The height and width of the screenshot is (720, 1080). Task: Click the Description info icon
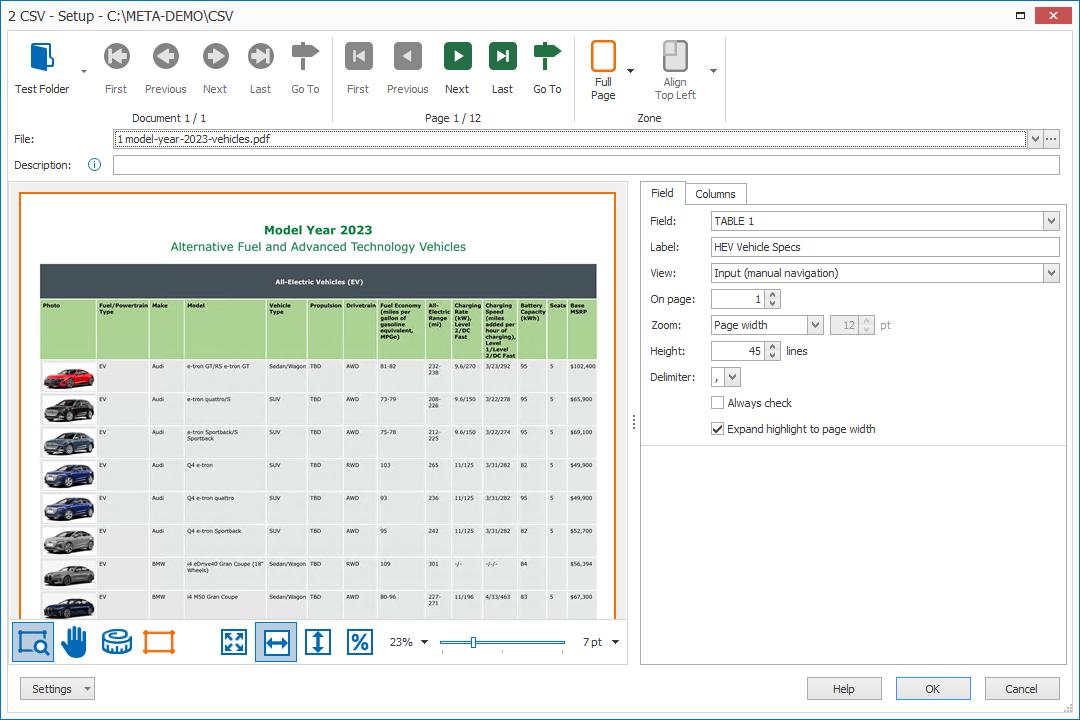tap(94, 165)
